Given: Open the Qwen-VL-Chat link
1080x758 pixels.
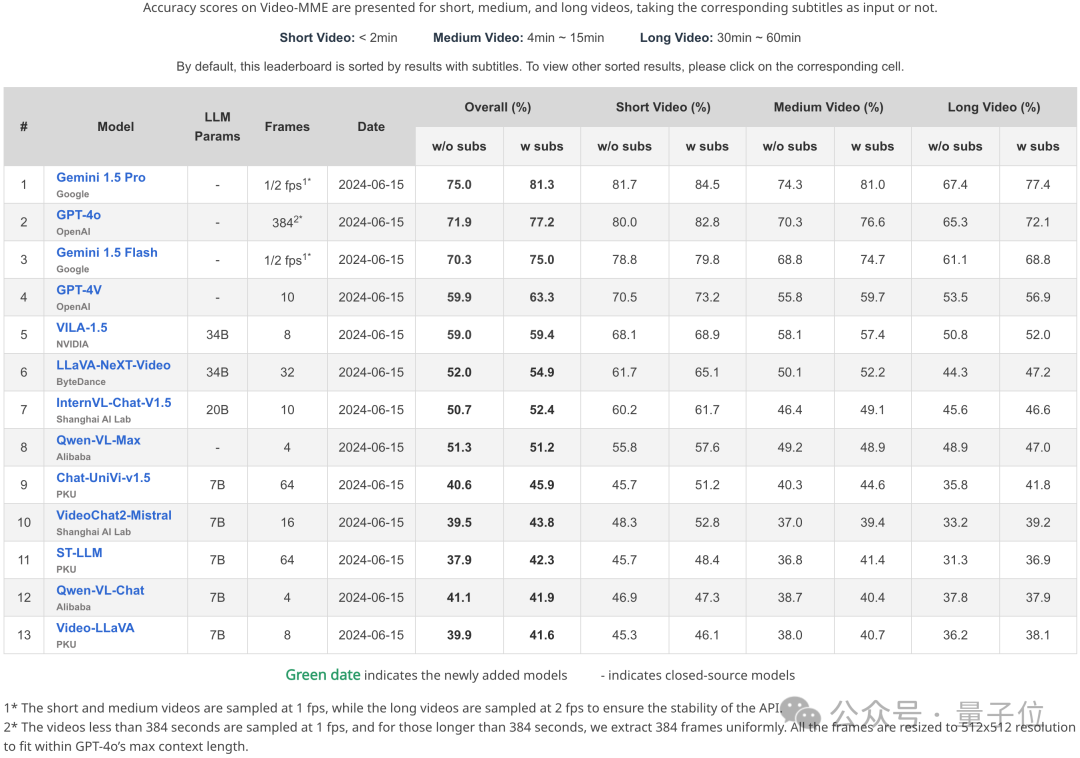Looking at the screenshot, I should 100,590.
